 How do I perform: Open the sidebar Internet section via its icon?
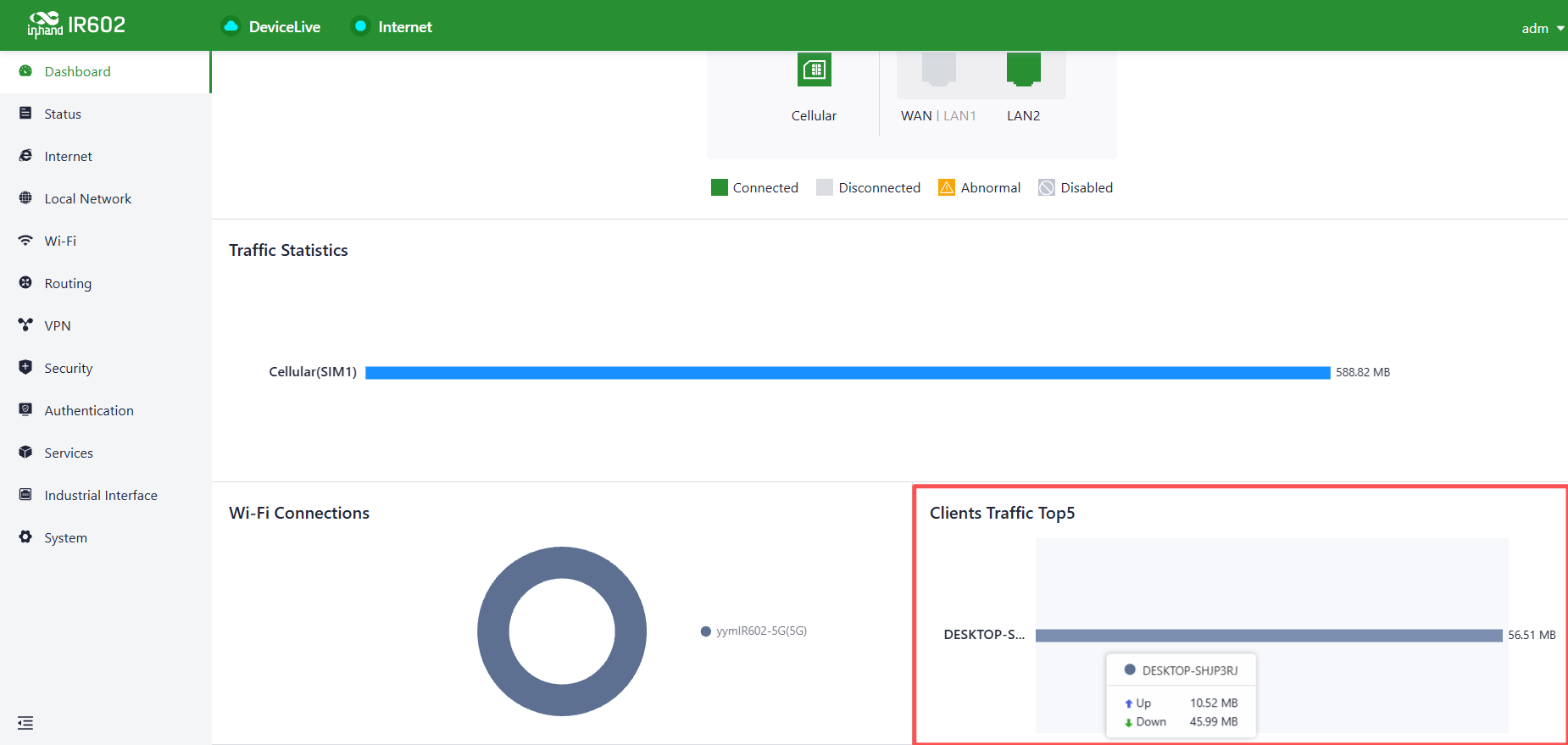(25, 156)
